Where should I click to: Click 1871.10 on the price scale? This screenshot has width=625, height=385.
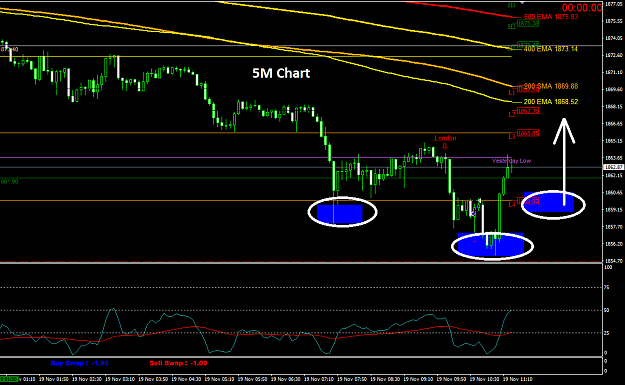[614, 72]
